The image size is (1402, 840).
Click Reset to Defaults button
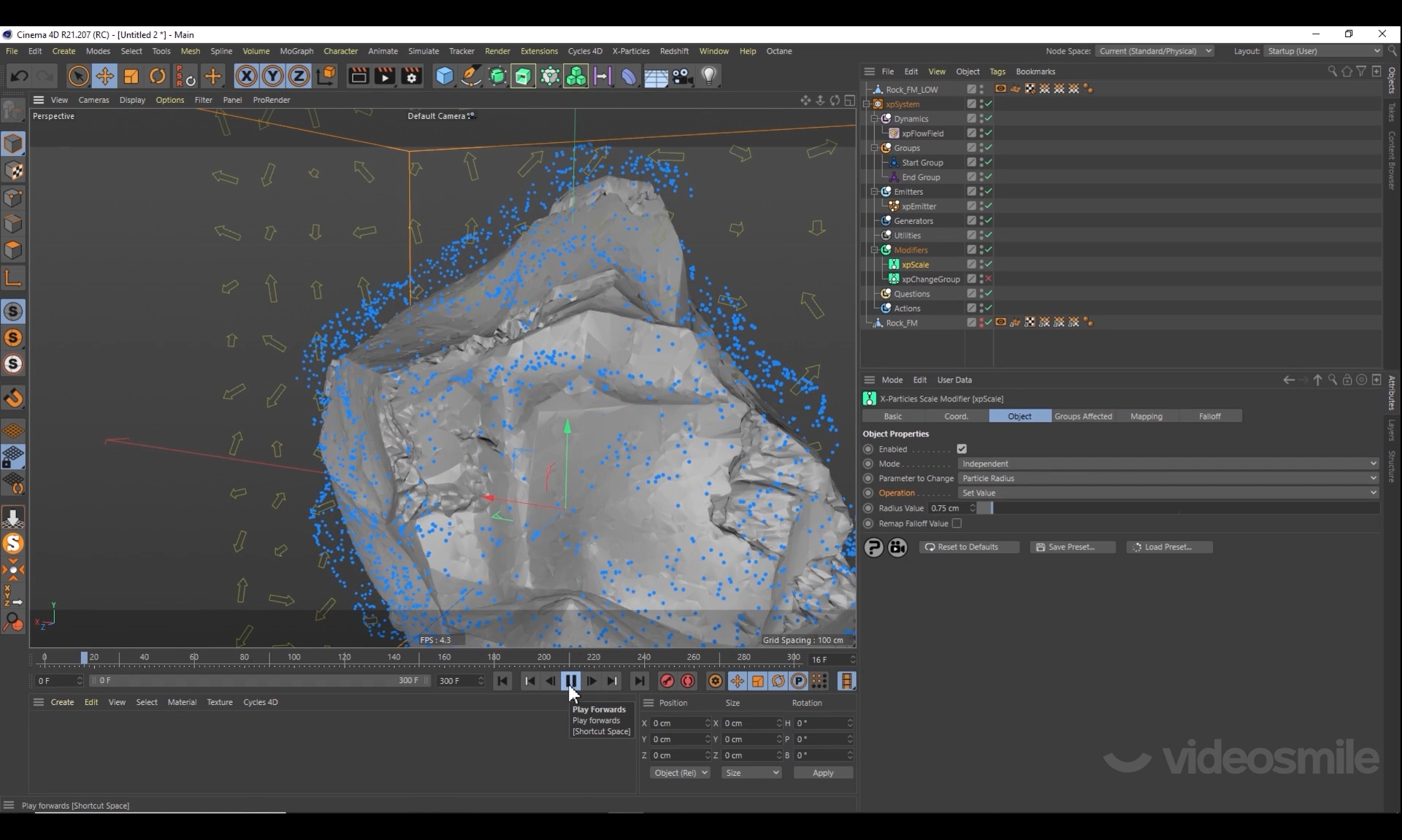click(x=968, y=547)
